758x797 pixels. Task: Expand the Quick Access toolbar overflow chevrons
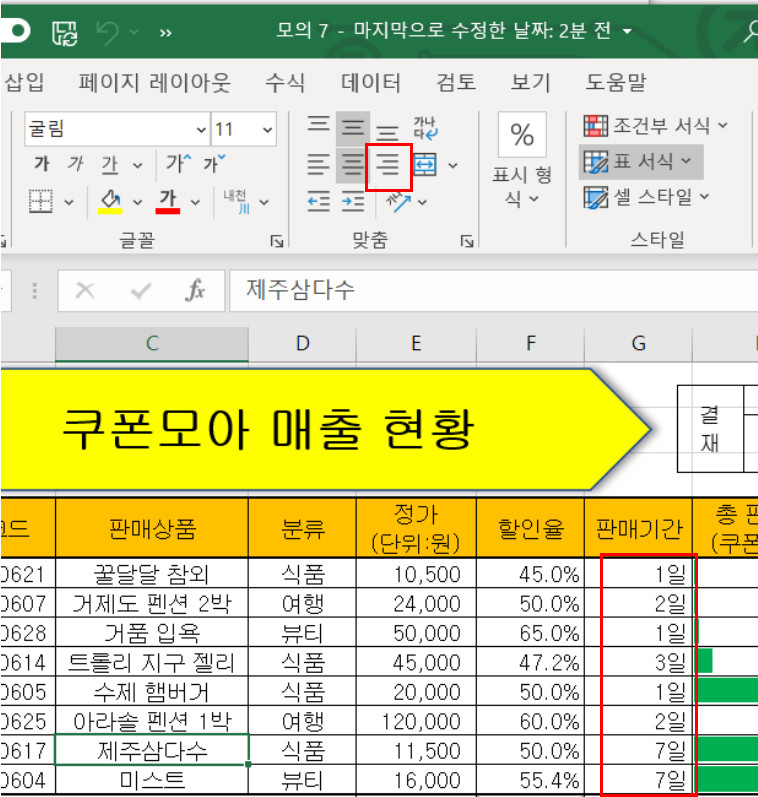(165, 33)
